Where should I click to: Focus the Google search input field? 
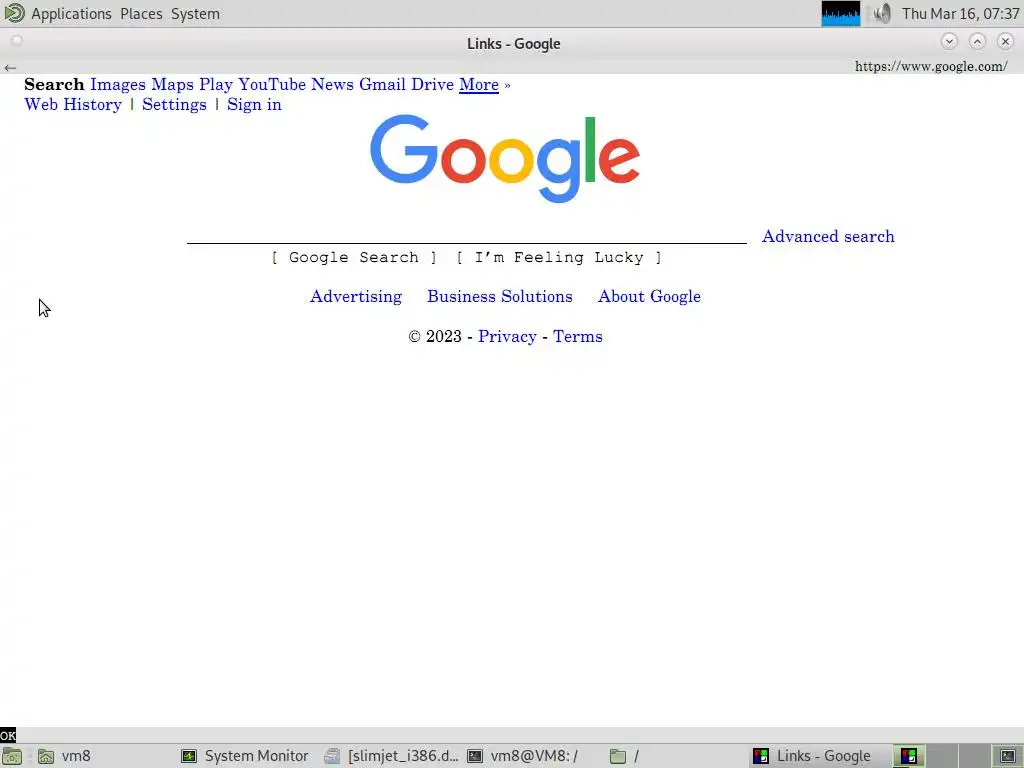[x=466, y=236]
